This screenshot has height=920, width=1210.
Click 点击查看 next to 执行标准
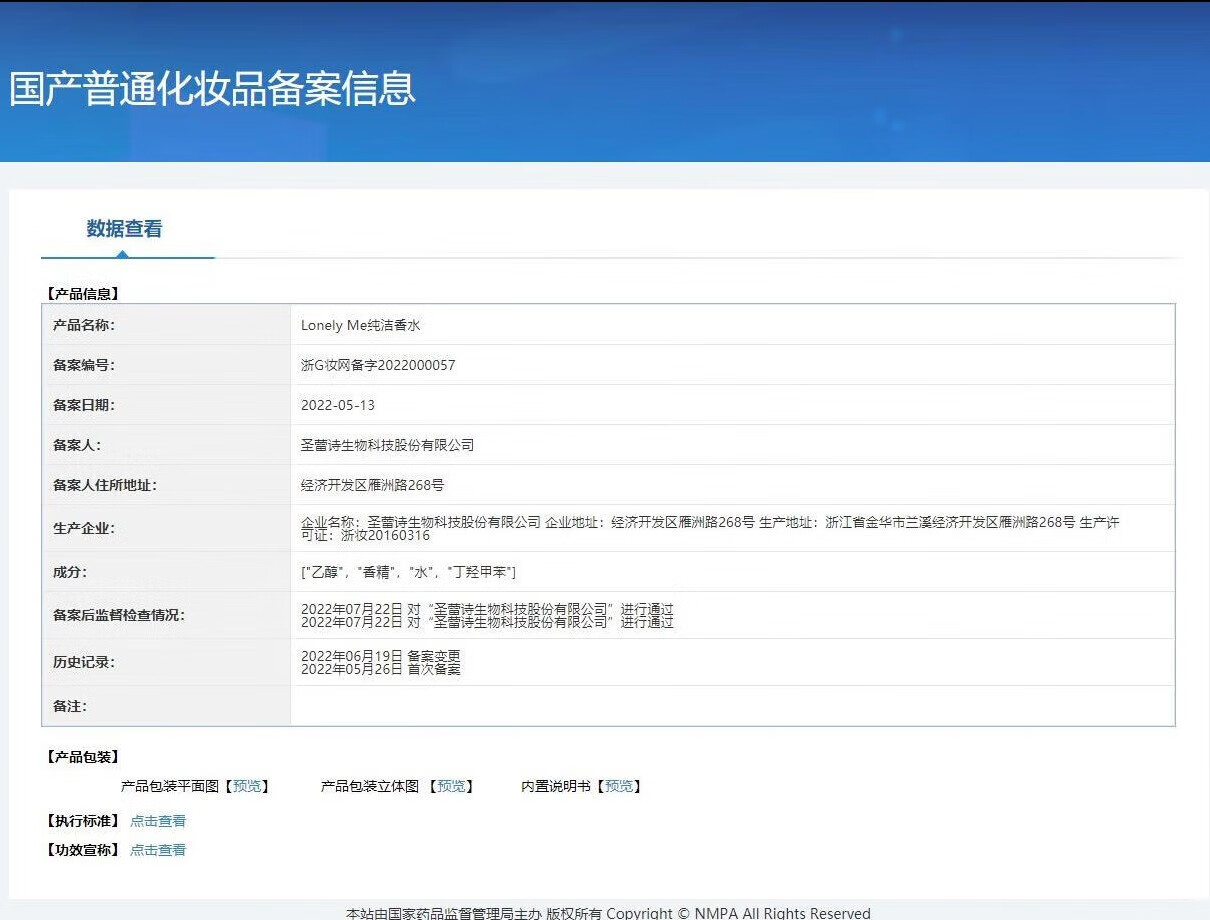[x=158, y=821]
